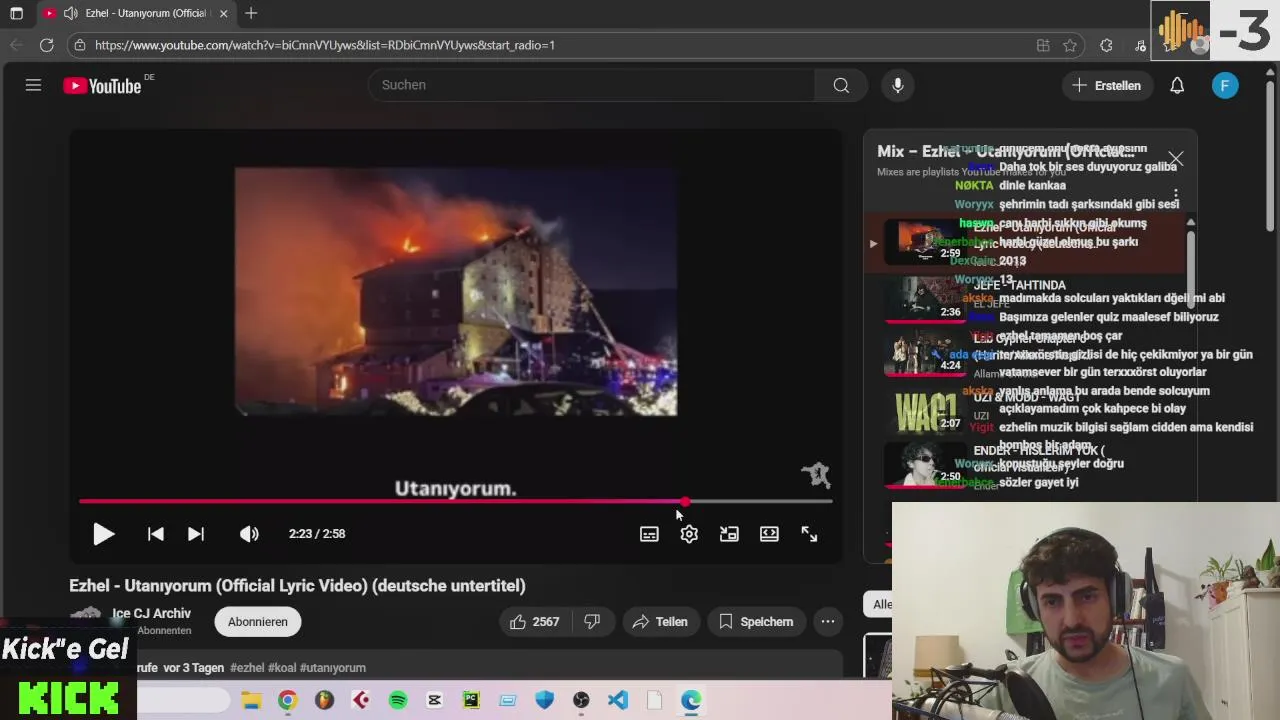This screenshot has width=1280, height=720.
Task: Open File Explorer from the taskbar
Action: pos(251,700)
